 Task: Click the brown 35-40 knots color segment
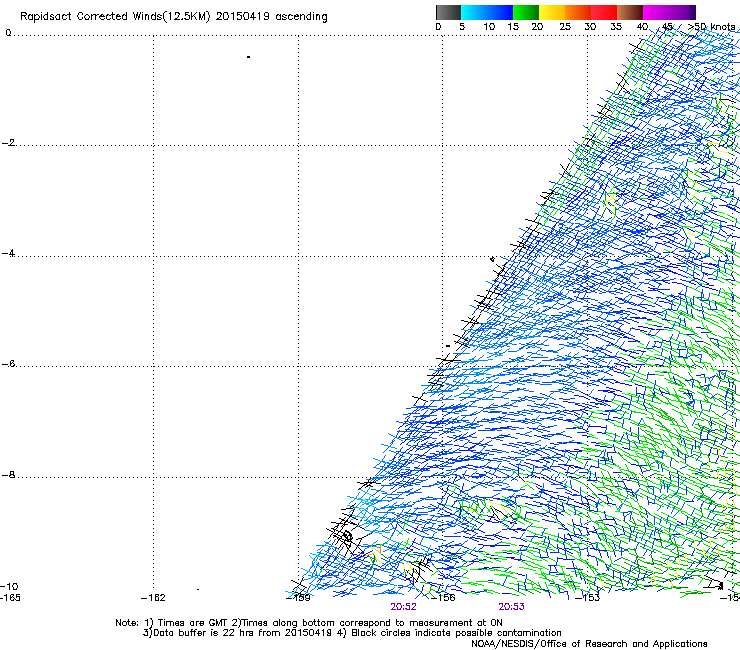pyautogui.click(x=630, y=12)
